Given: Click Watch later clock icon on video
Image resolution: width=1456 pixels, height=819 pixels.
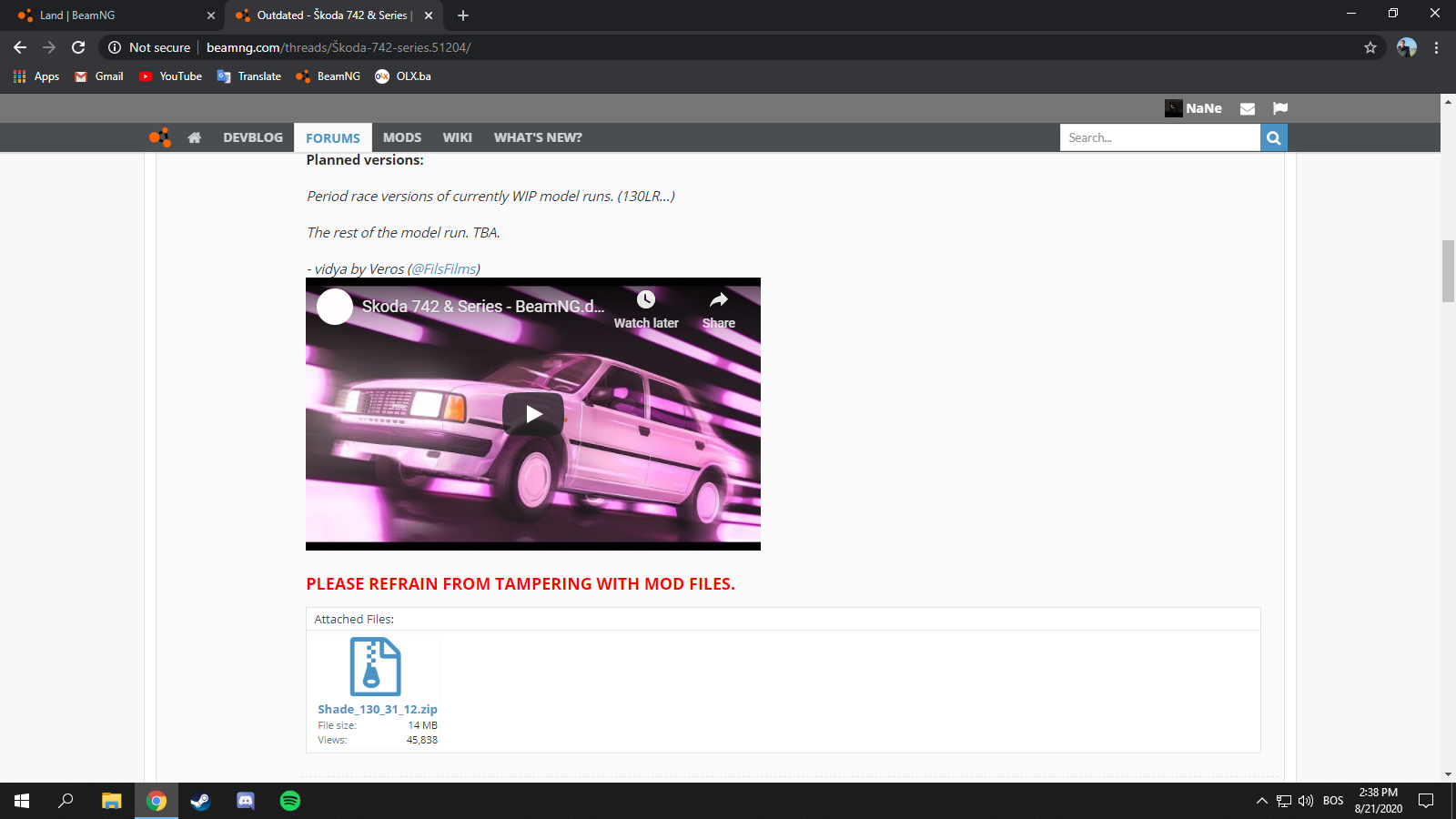Looking at the screenshot, I should click(646, 299).
